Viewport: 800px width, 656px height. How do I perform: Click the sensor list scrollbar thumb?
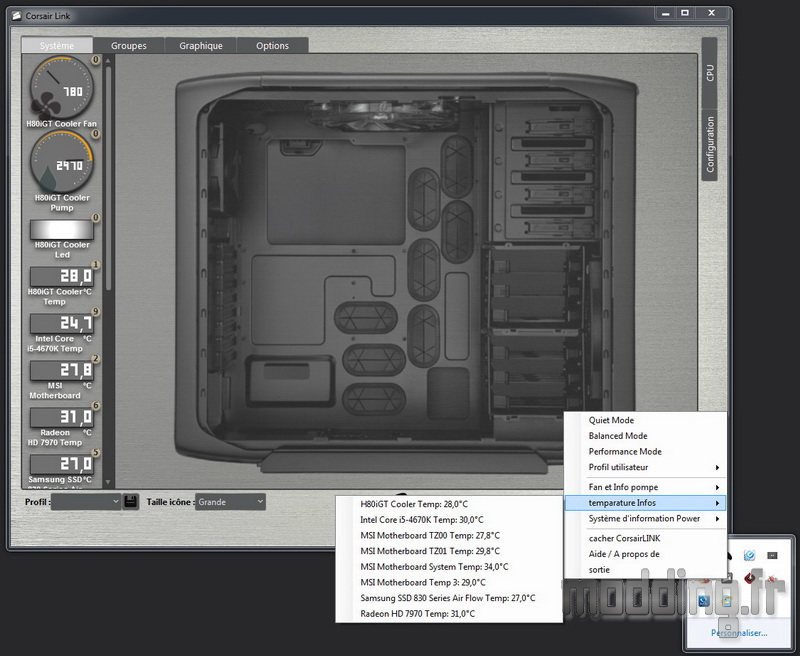[108, 178]
